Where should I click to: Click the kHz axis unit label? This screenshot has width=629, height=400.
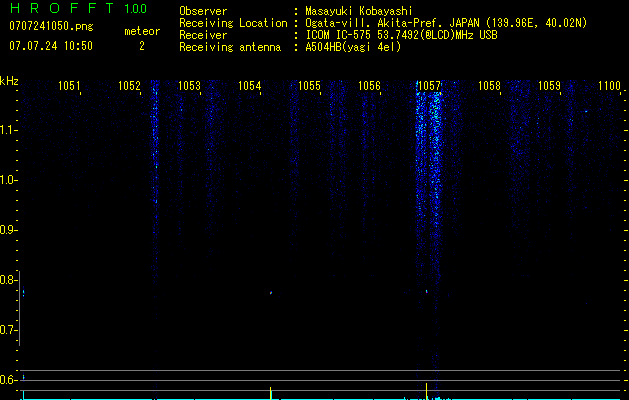click(x=9, y=81)
